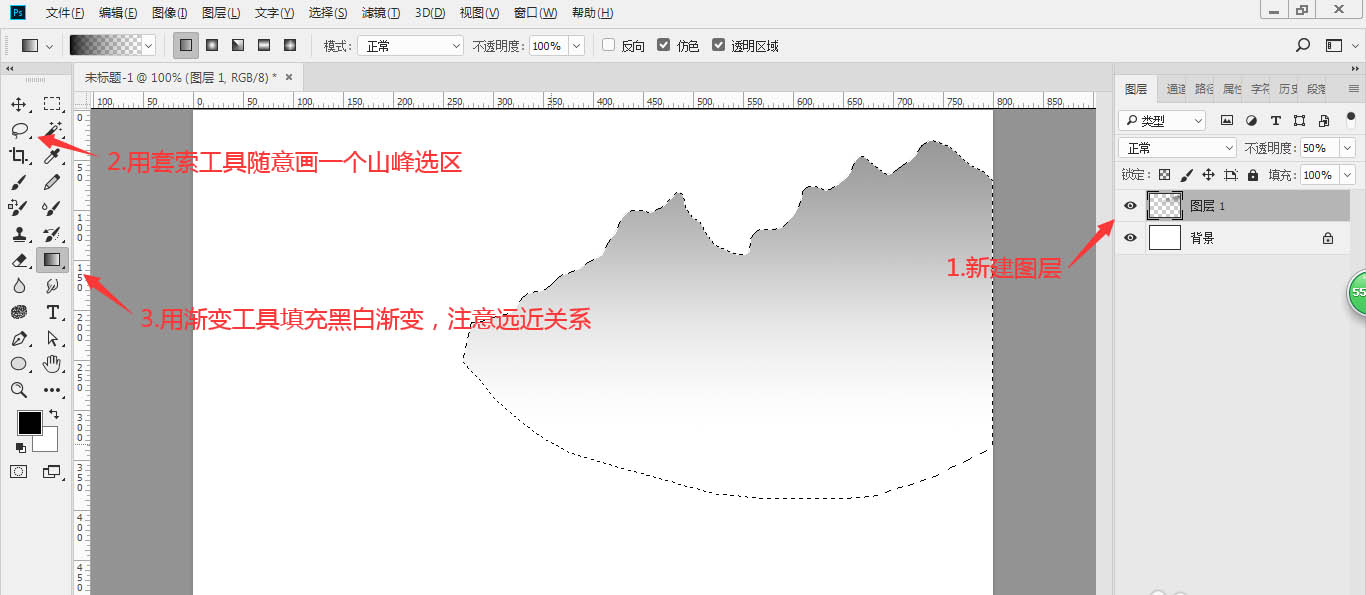Click the foreground color swatch
Image resolution: width=1366 pixels, height=595 pixels.
point(29,421)
